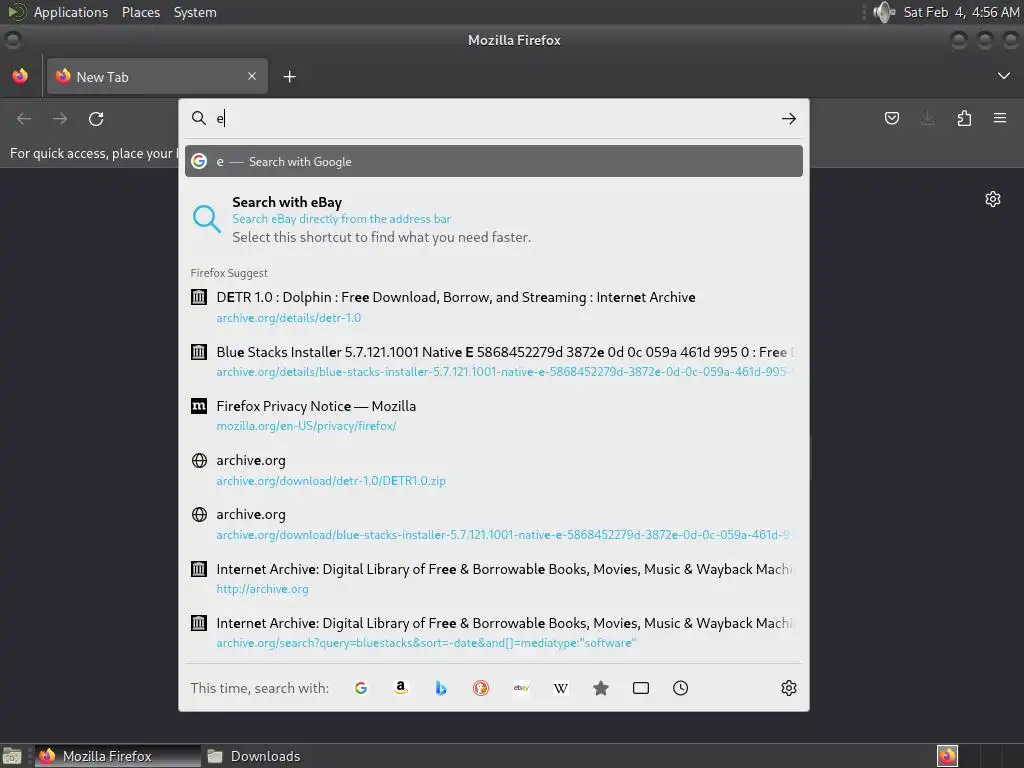
Task: Open DETR 1.0 Dolphin suggestion
Action: pyautogui.click(x=494, y=307)
